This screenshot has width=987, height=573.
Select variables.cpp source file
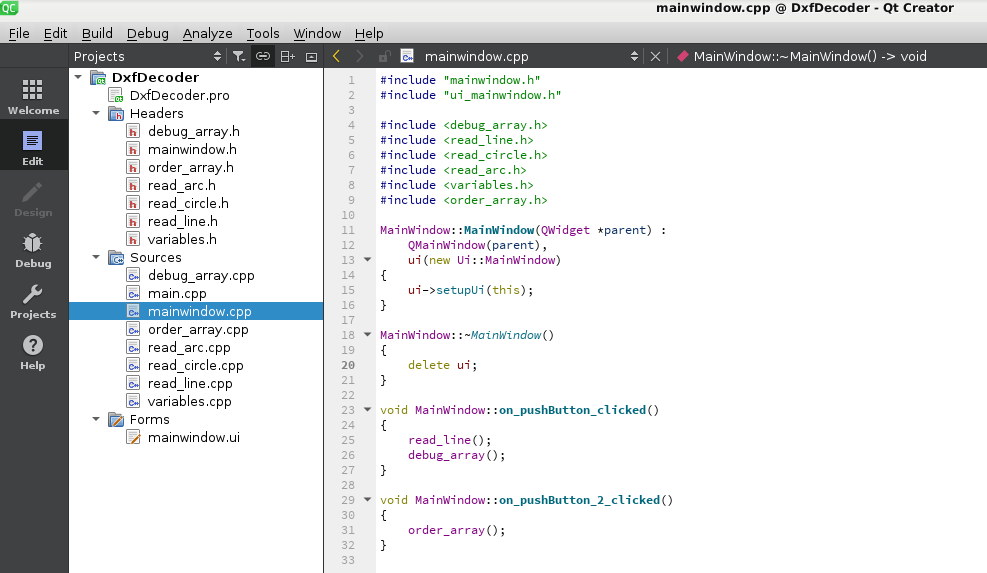coord(189,401)
